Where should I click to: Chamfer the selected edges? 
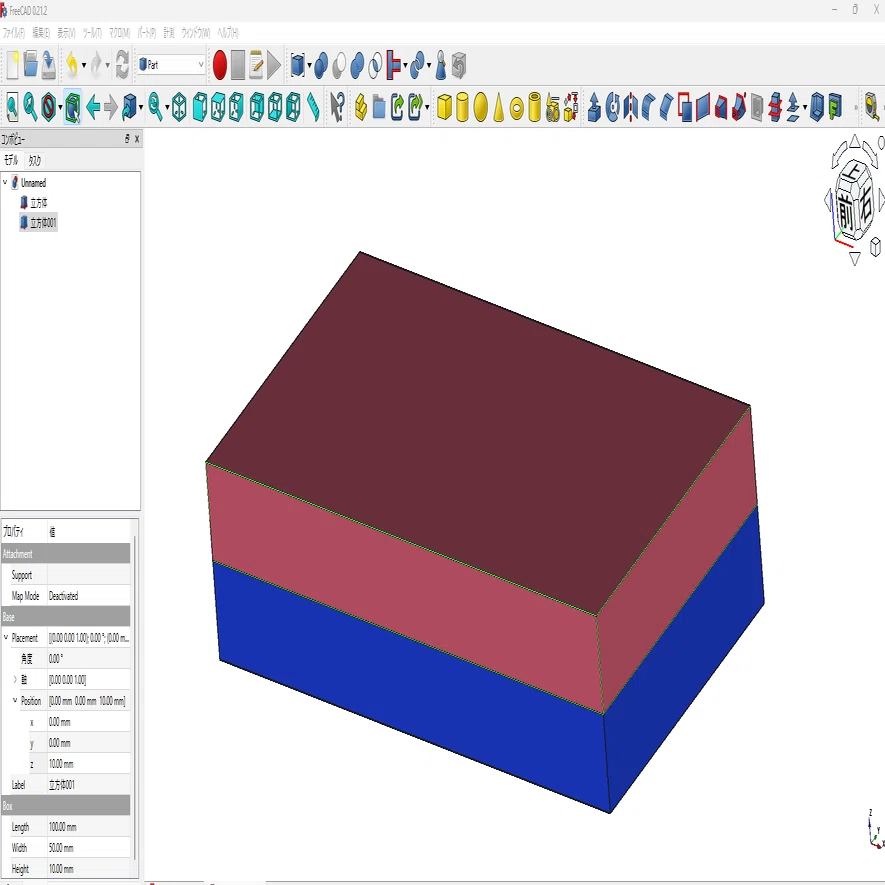[667, 107]
